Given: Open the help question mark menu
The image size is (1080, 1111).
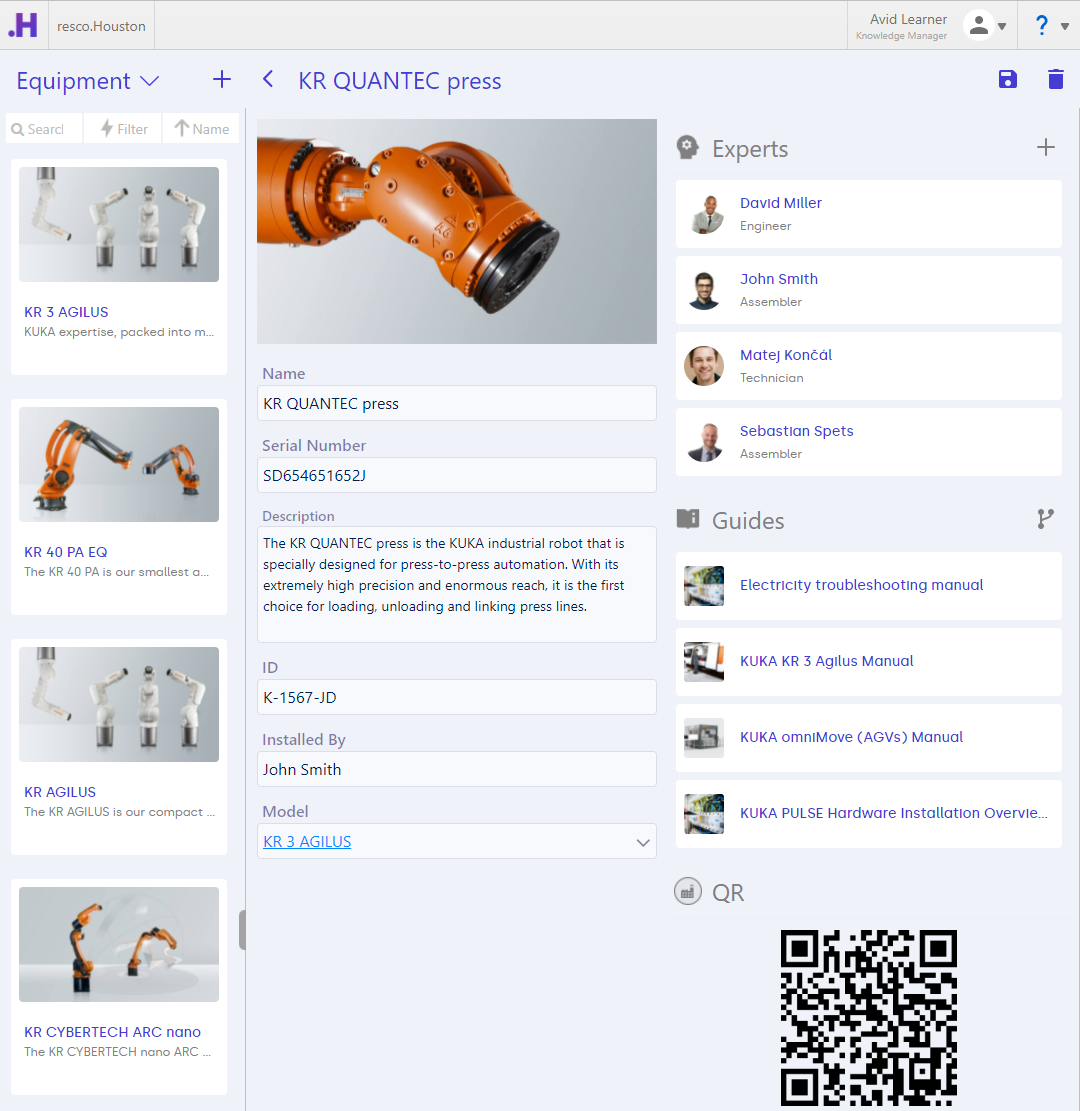Looking at the screenshot, I should pos(1049,26).
